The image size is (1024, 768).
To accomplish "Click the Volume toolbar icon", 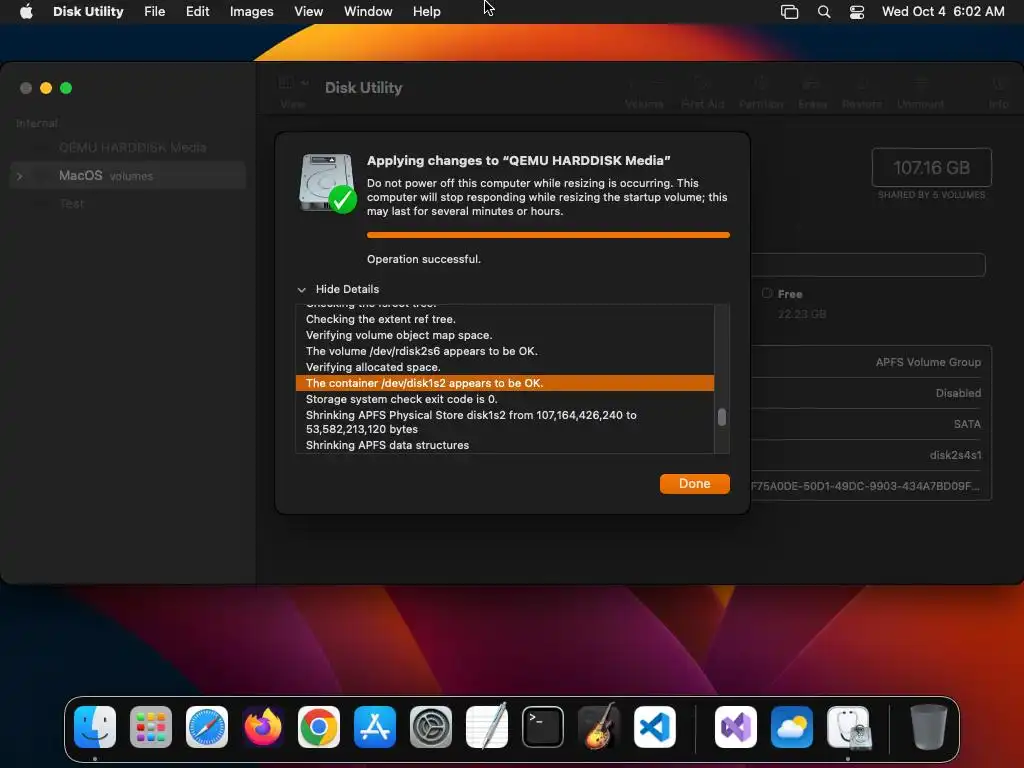I will click(x=644, y=92).
